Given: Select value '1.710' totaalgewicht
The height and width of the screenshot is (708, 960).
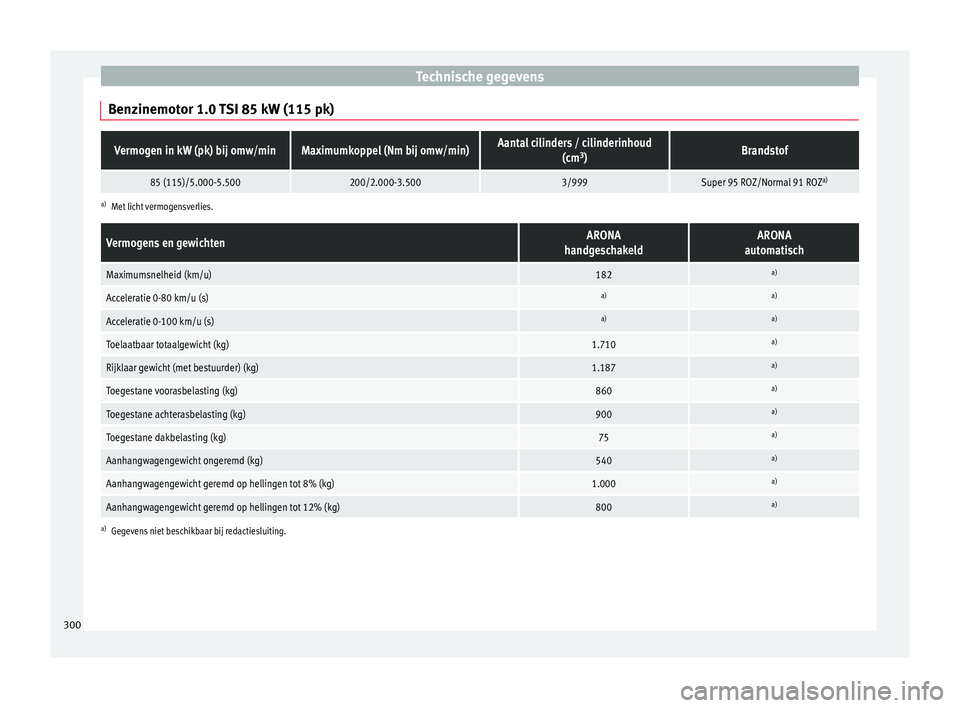Looking at the screenshot, I should point(604,345).
